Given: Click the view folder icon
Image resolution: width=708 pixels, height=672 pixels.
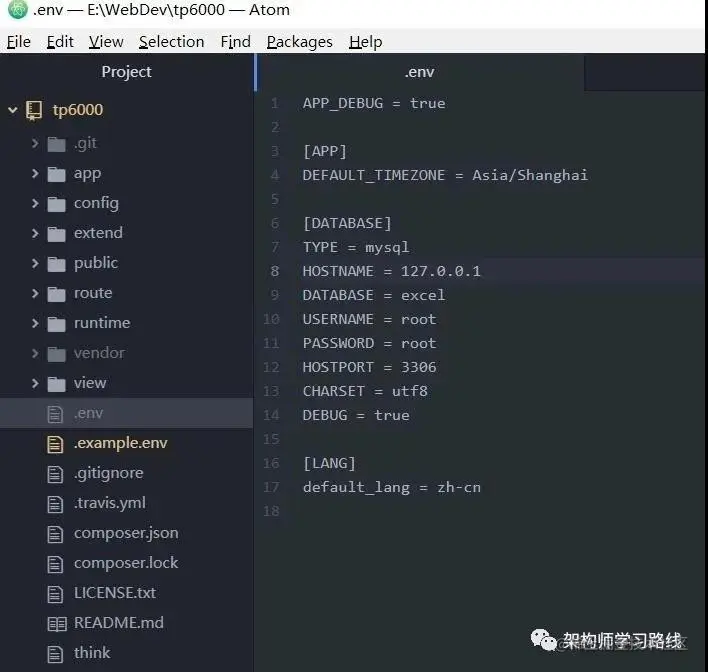Looking at the screenshot, I should coord(56,384).
